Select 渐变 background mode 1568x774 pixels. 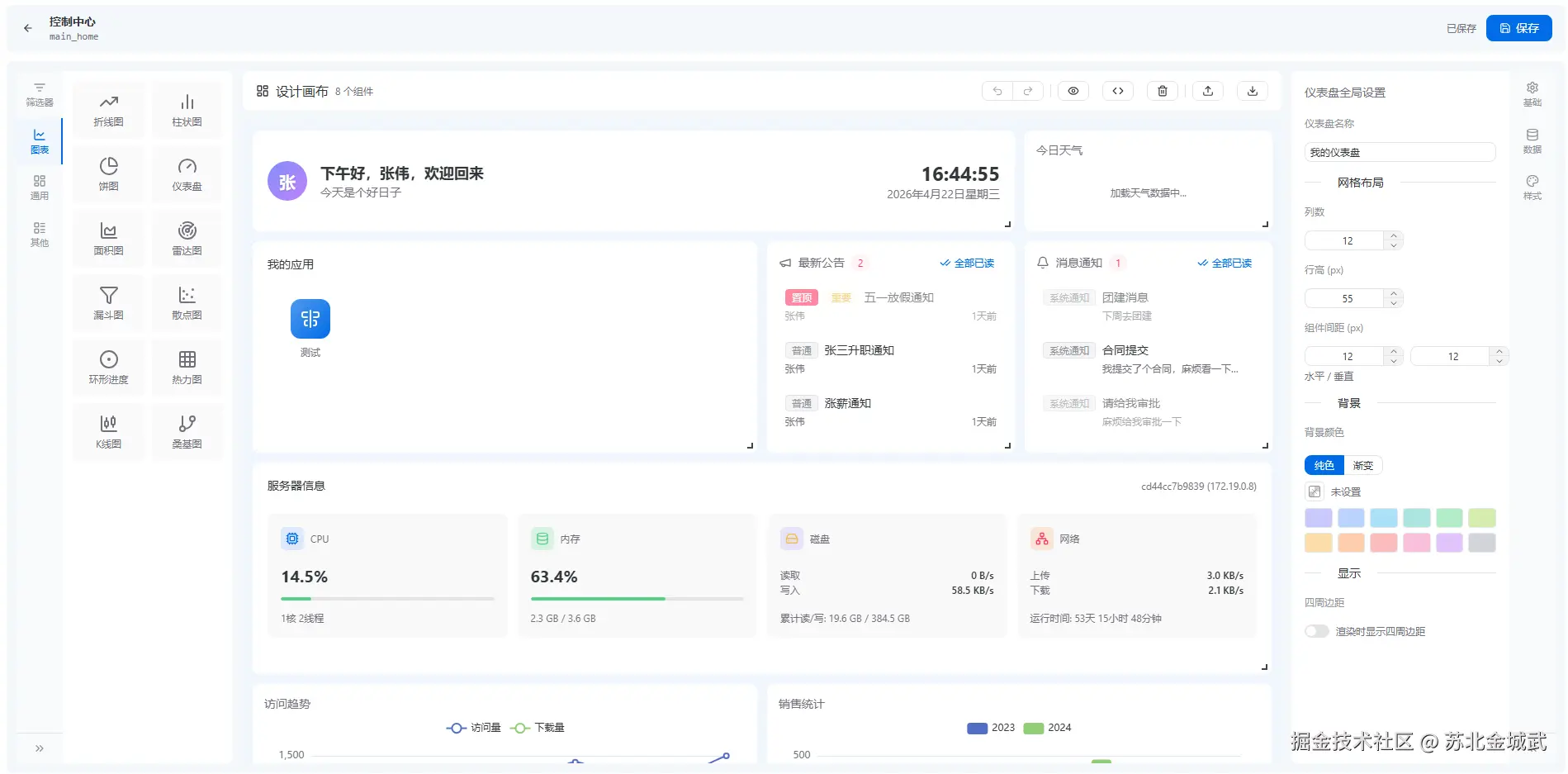(x=1363, y=465)
